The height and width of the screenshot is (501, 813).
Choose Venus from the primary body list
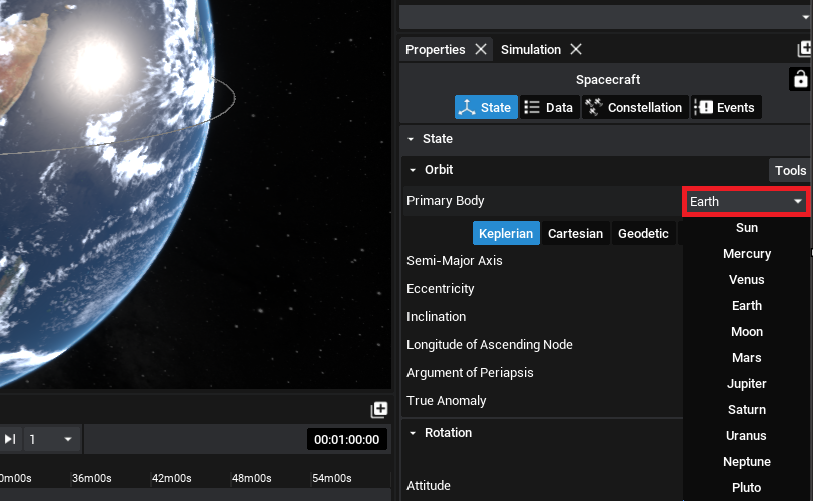[x=747, y=280]
